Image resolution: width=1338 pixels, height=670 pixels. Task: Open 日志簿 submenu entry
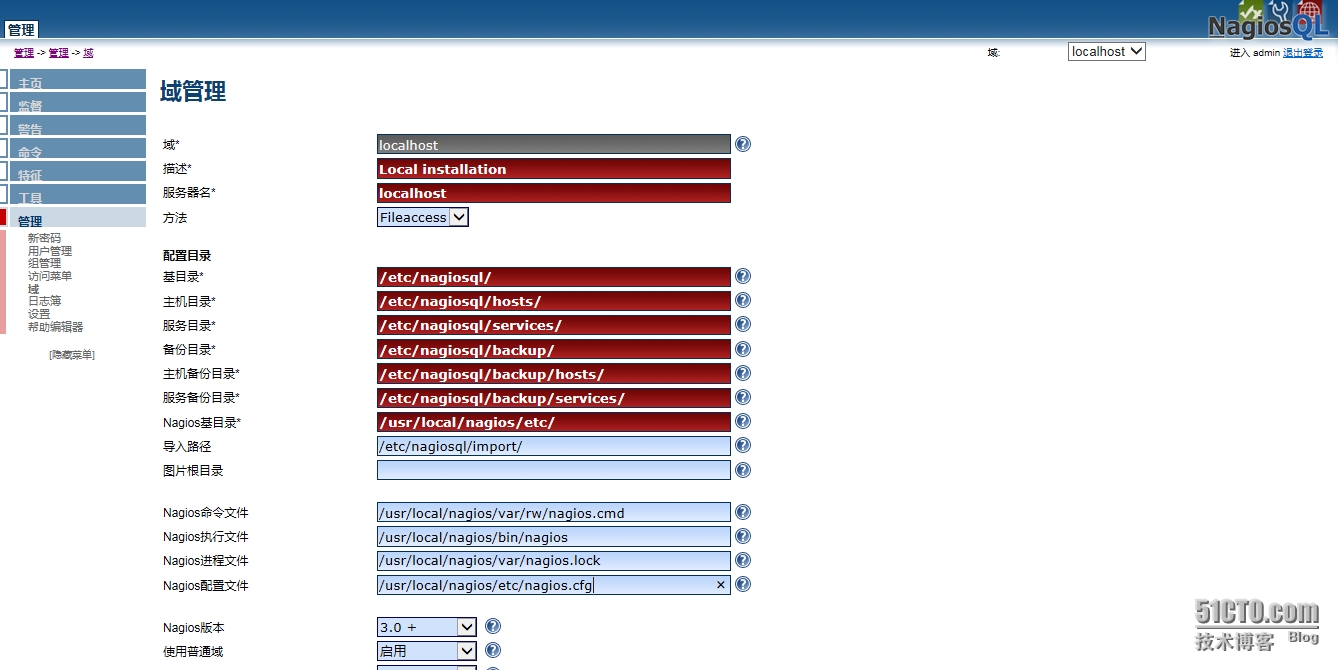pyautogui.click(x=44, y=301)
